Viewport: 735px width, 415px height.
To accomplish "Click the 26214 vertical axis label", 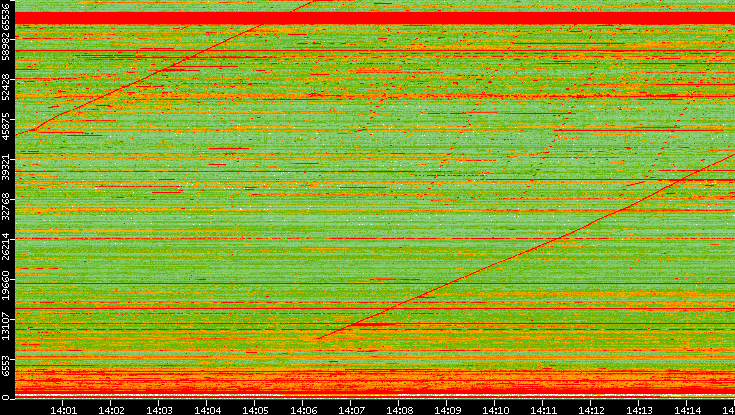I will pos(7,246).
